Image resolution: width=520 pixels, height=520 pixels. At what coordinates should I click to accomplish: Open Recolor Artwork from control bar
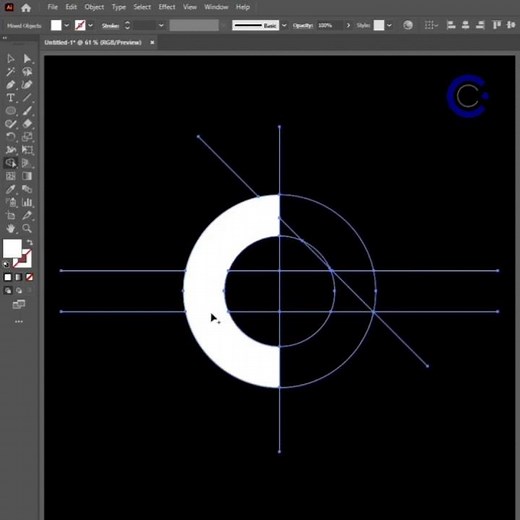pyautogui.click(x=408, y=25)
